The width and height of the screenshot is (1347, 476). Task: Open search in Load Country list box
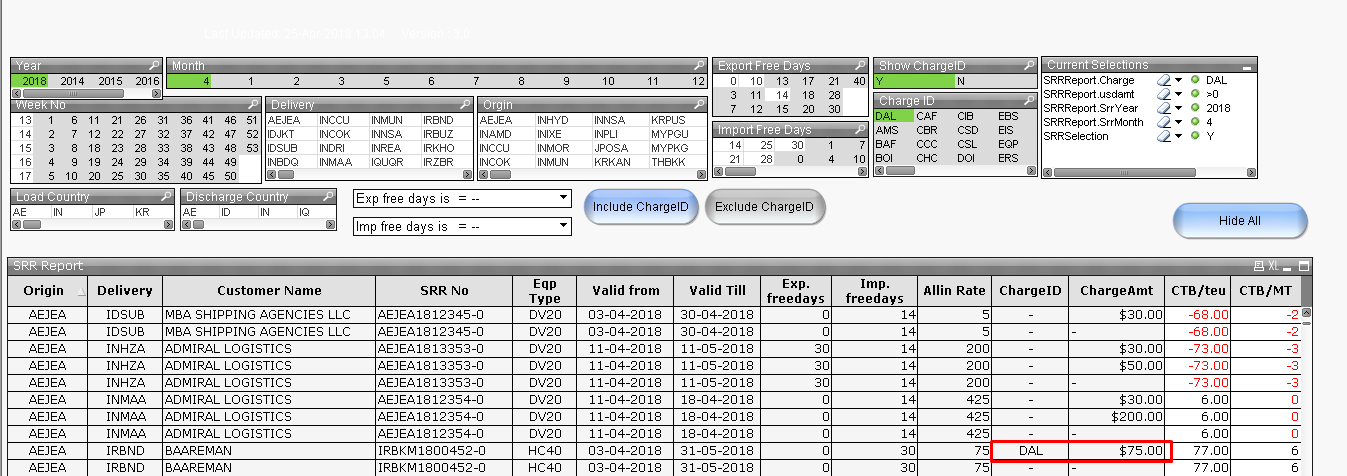click(166, 197)
